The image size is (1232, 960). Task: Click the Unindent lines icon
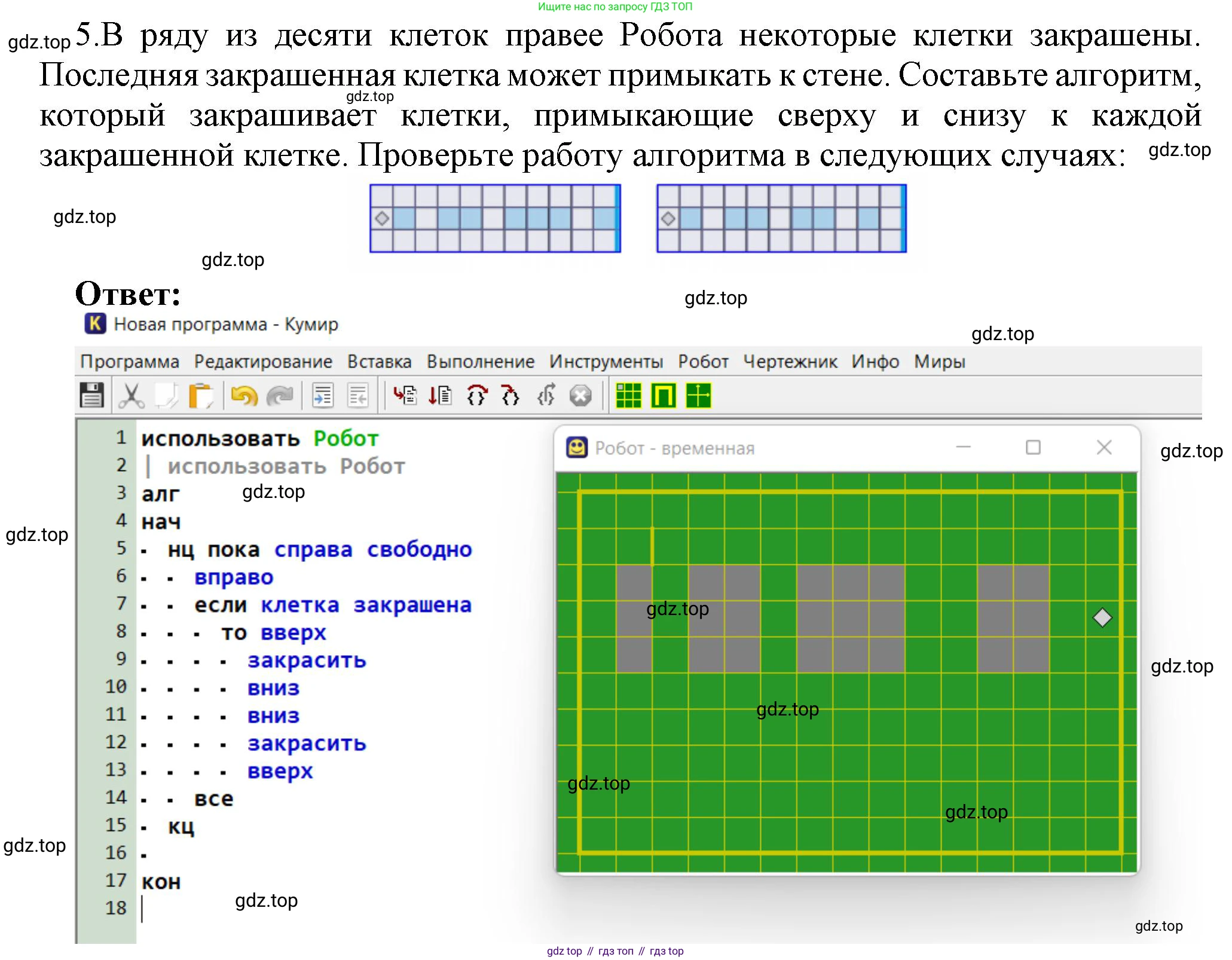click(x=358, y=395)
